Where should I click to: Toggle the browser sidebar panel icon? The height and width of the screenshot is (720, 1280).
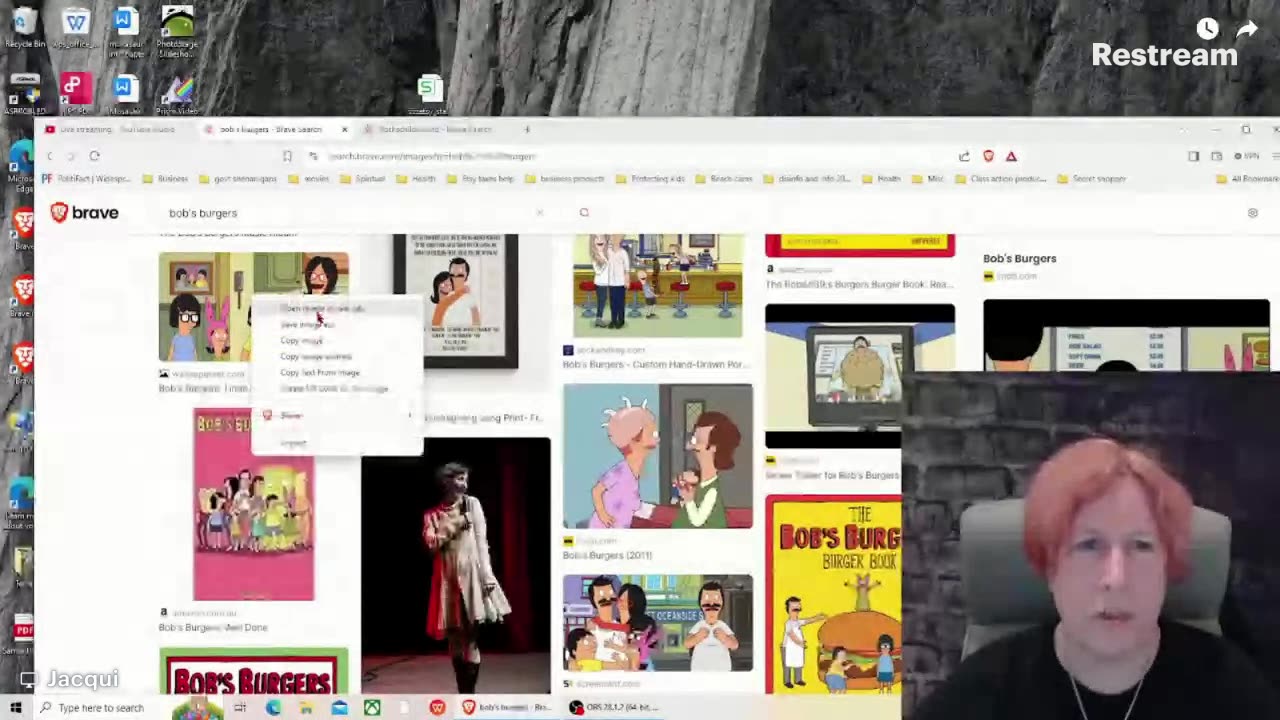[x=1193, y=156]
